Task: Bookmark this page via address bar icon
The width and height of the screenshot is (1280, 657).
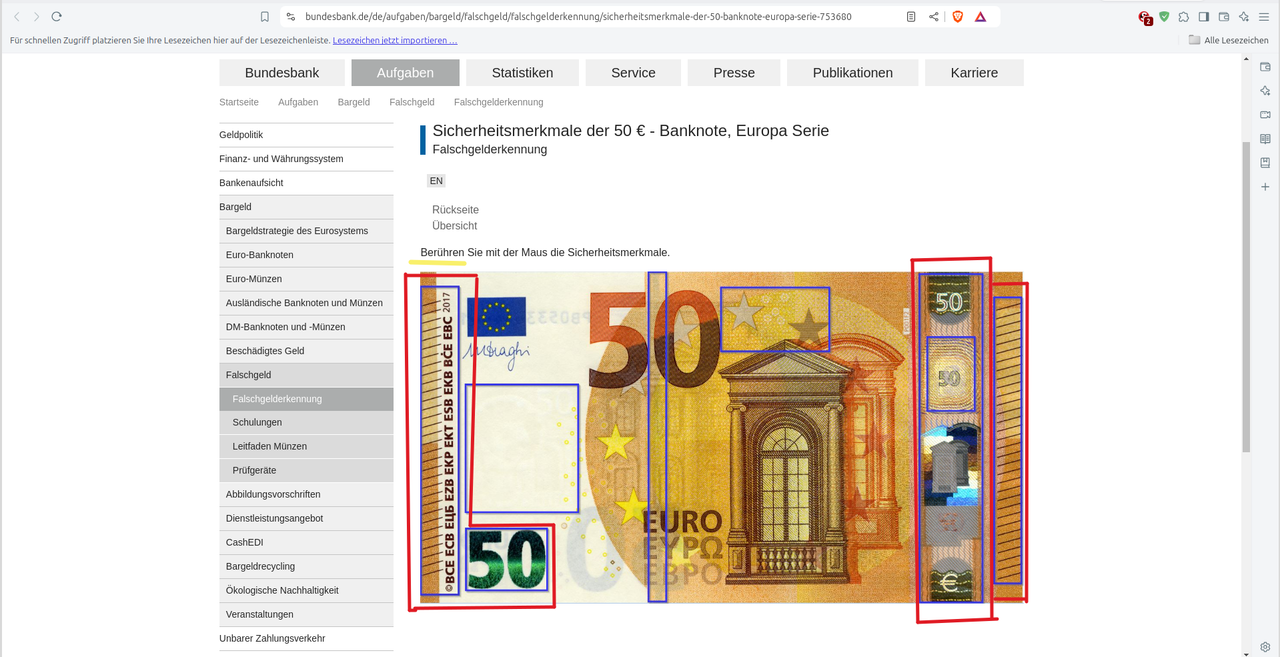Action: click(264, 17)
